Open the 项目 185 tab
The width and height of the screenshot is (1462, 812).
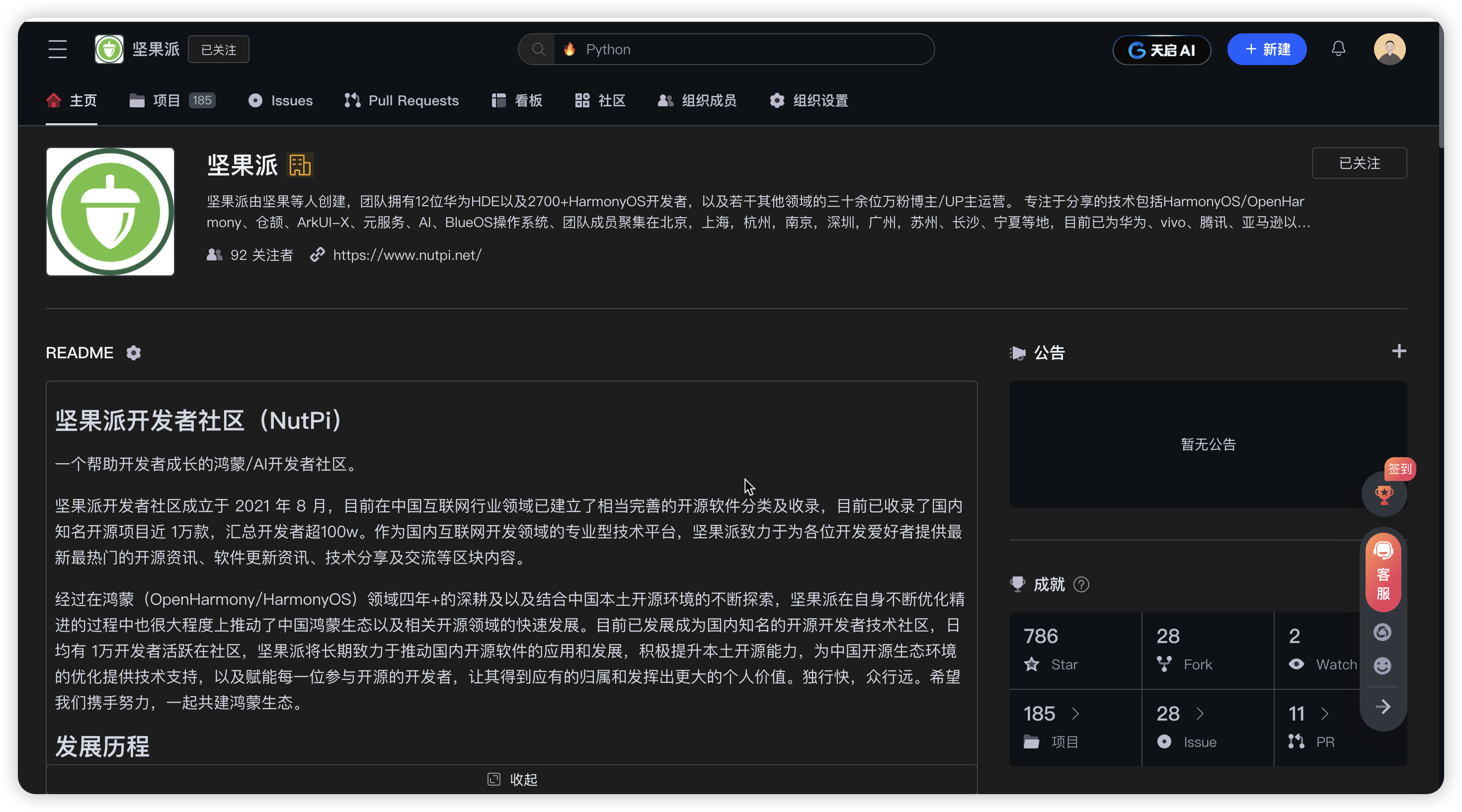pos(172,100)
